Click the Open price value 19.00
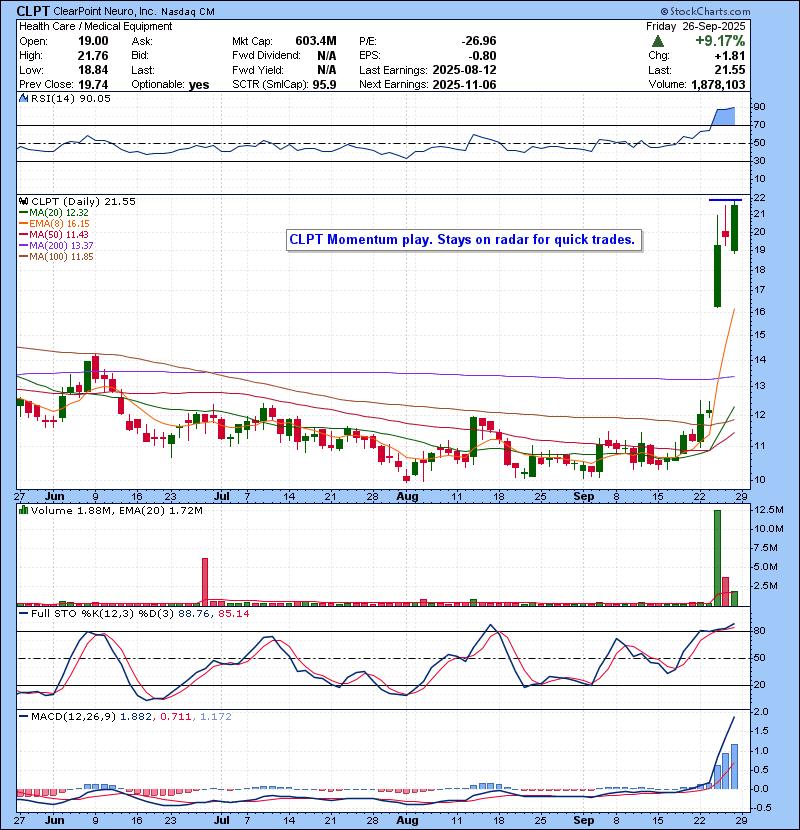Viewport: 800px width, 830px height. pos(93,41)
